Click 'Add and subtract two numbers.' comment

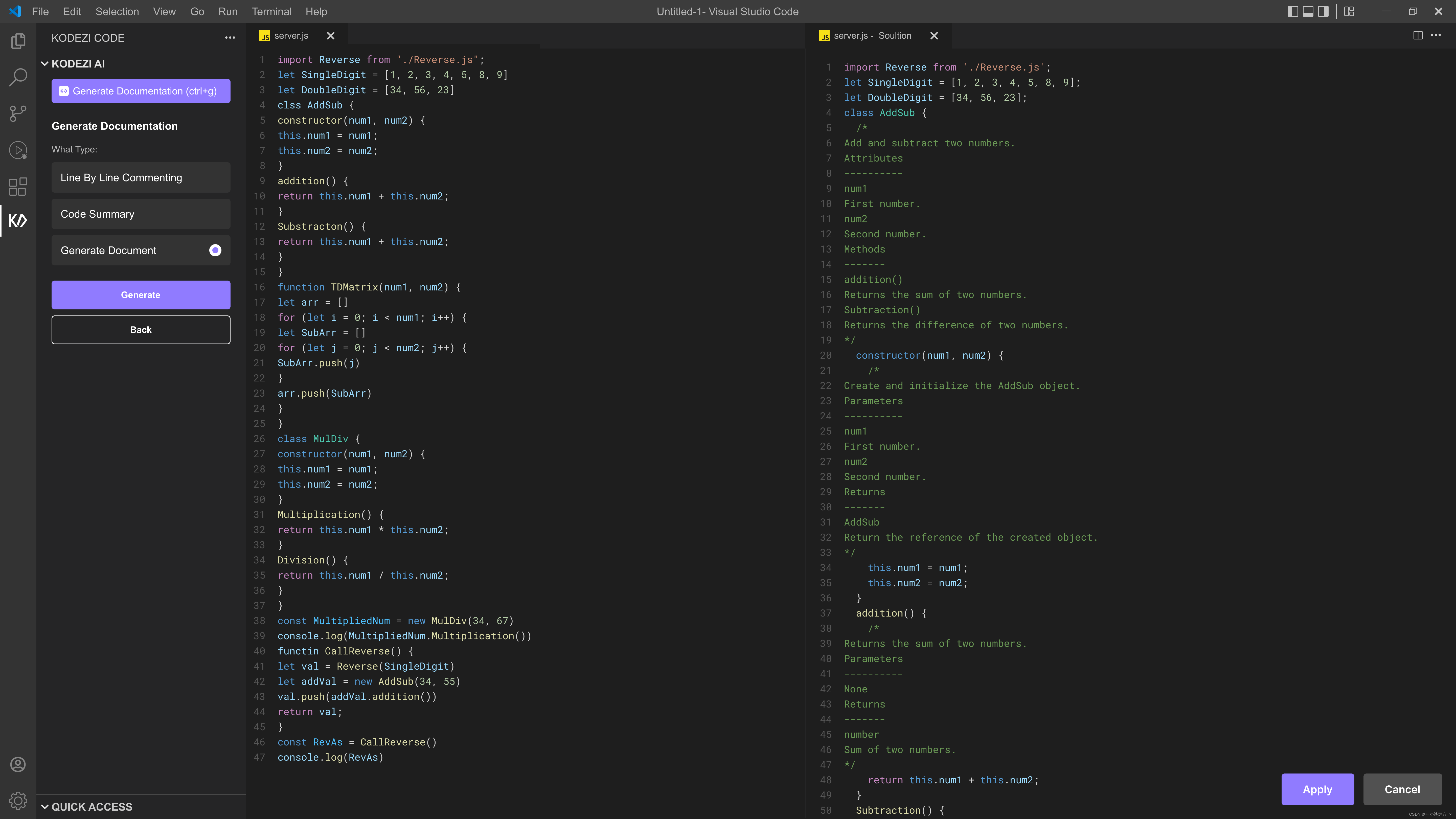coord(929,143)
